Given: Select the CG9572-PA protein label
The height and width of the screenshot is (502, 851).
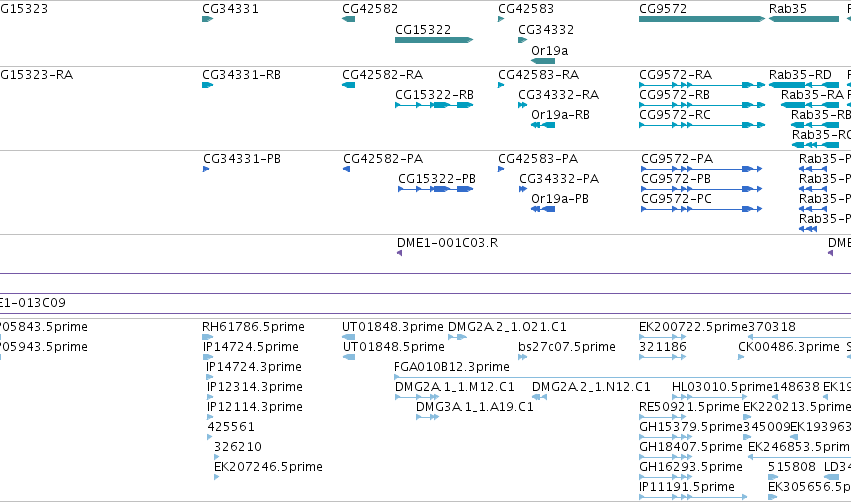Looking at the screenshot, I should pyautogui.click(x=677, y=159).
